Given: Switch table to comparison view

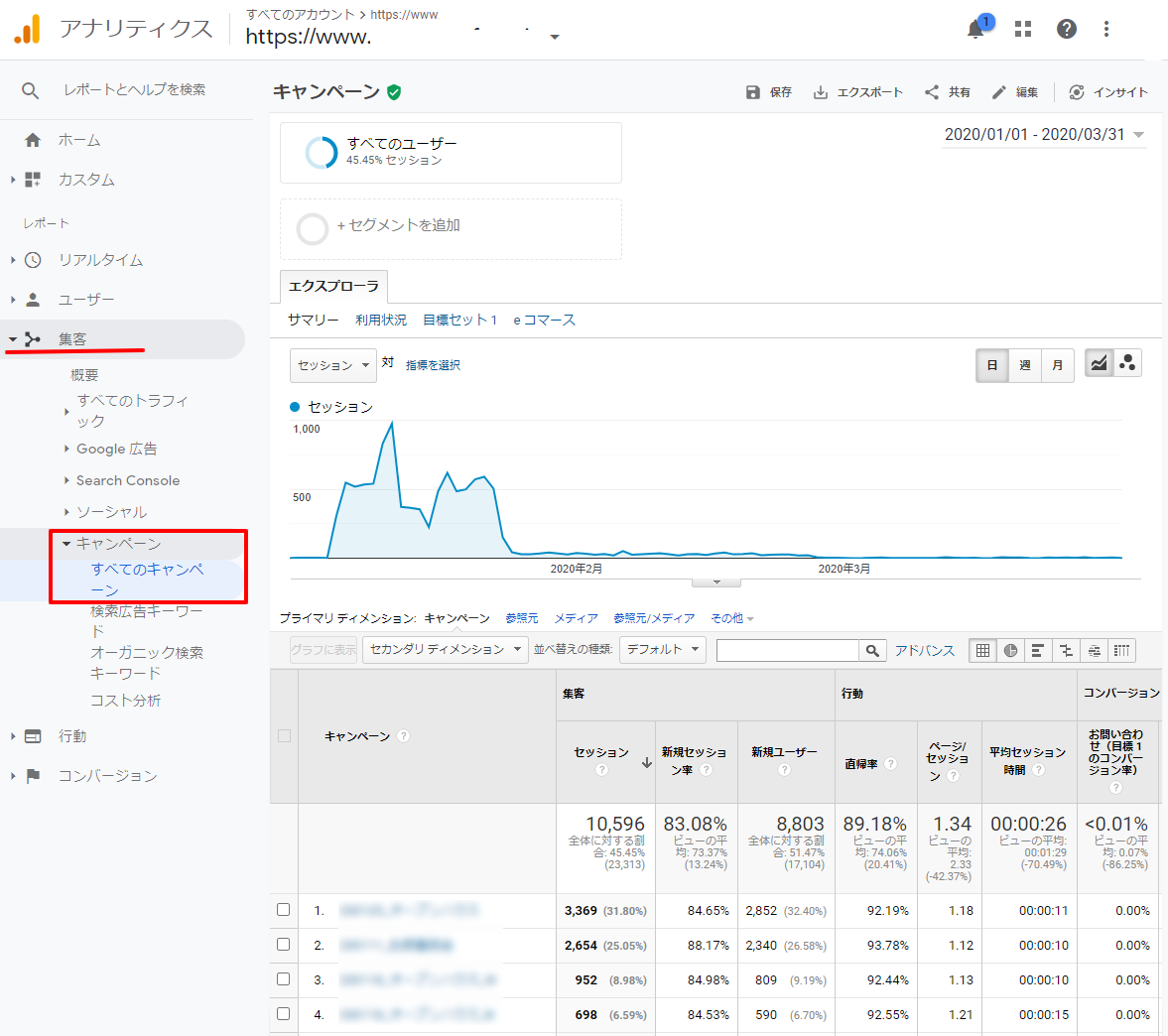Looking at the screenshot, I should tap(1066, 650).
